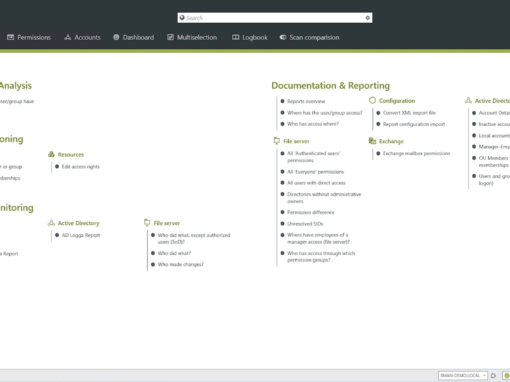Open 'Who did what?' report

pos(174,253)
